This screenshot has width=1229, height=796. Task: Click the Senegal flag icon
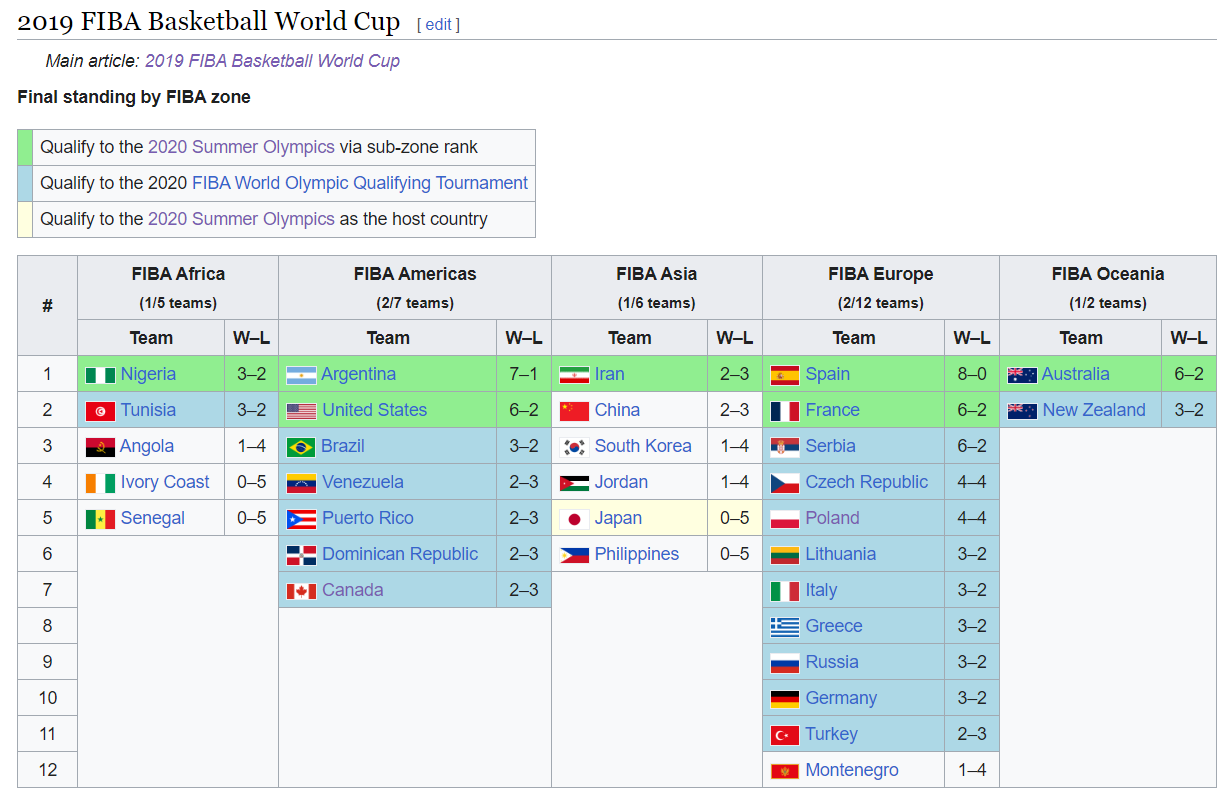click(100, 519)
